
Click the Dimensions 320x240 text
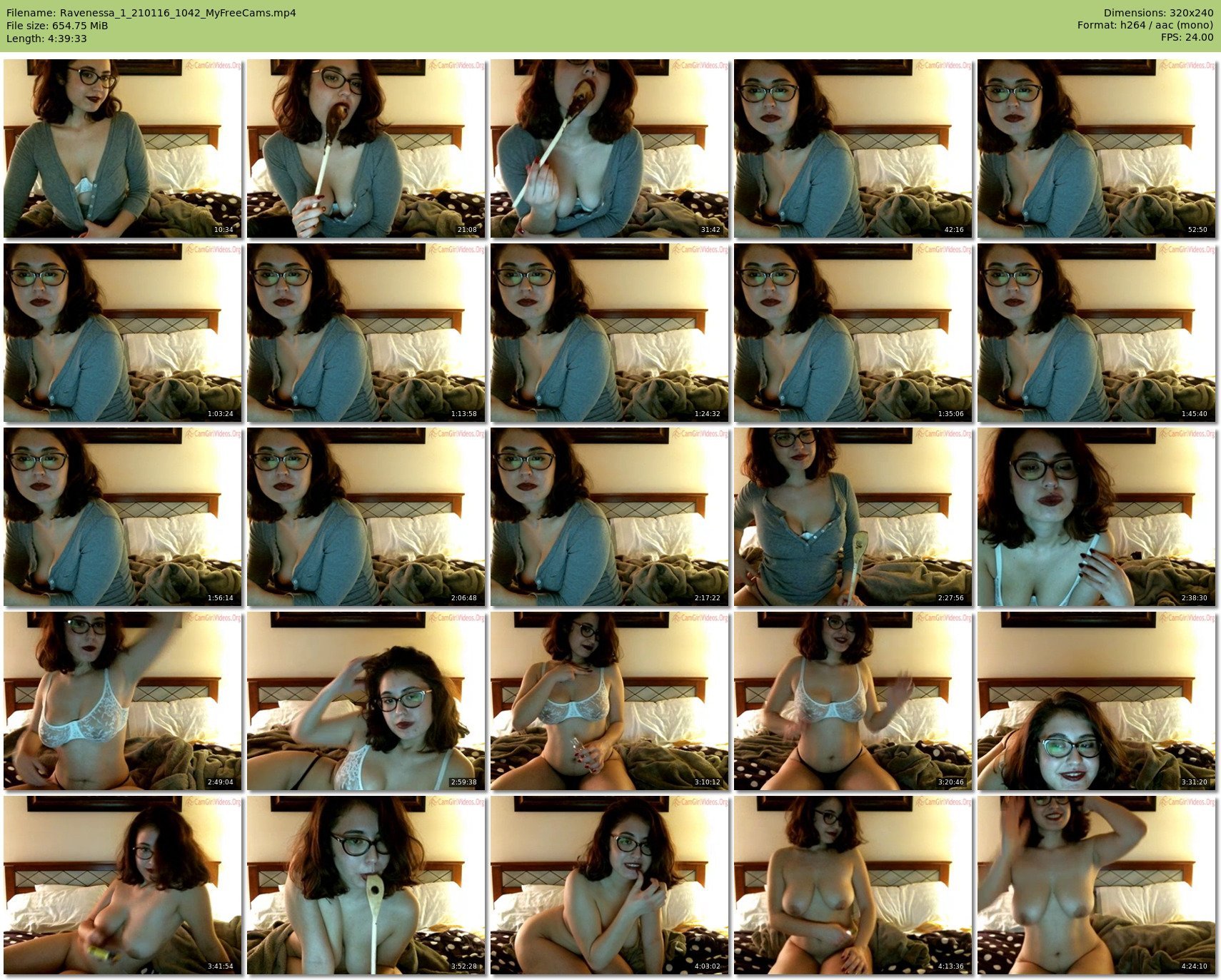[x=1158, y=13]
